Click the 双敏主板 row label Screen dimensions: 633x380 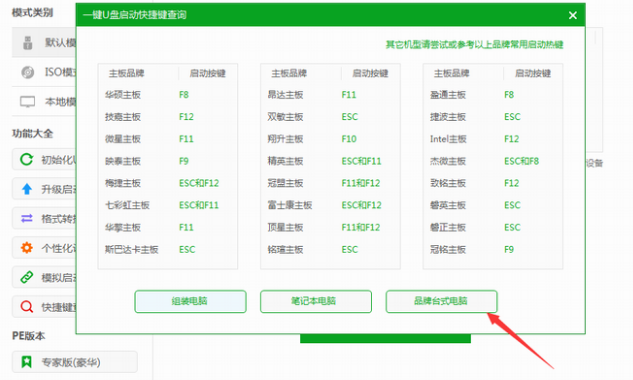tap(285, 117)
